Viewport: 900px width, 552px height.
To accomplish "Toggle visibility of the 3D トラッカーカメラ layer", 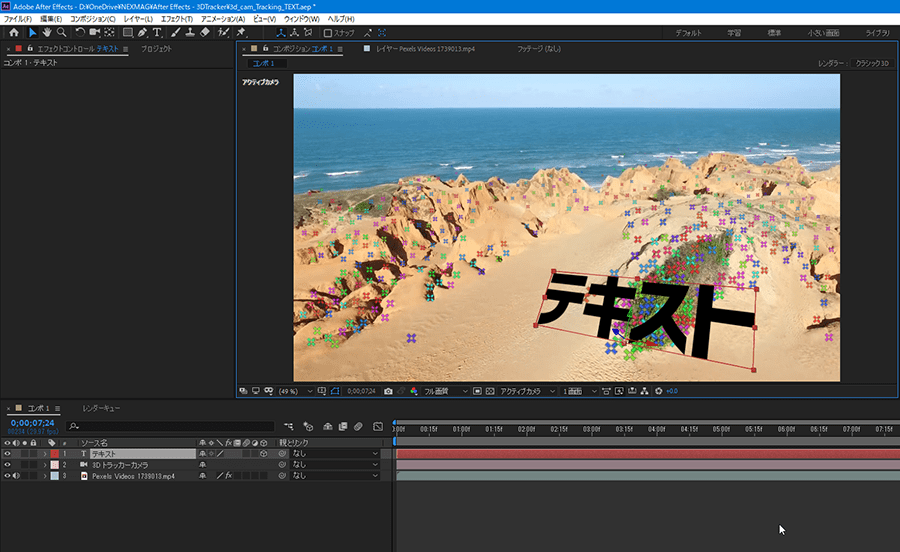I will tap(8, 465).
